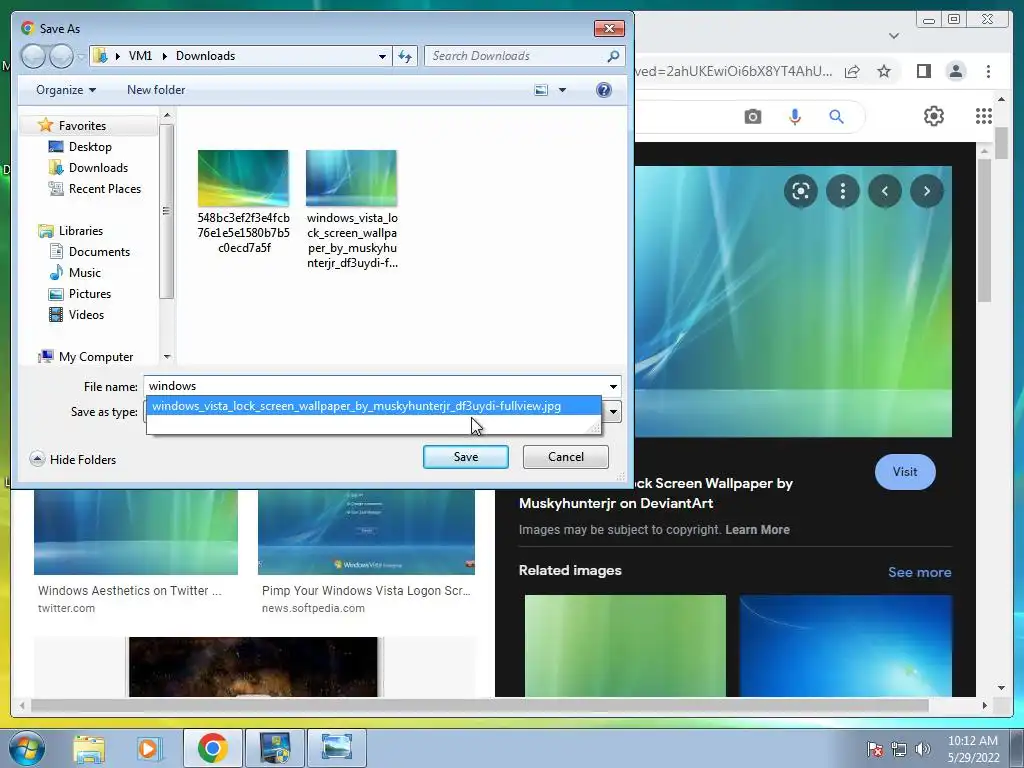Click Downloads in the address breadcrumb

click(x=205, y=56)
